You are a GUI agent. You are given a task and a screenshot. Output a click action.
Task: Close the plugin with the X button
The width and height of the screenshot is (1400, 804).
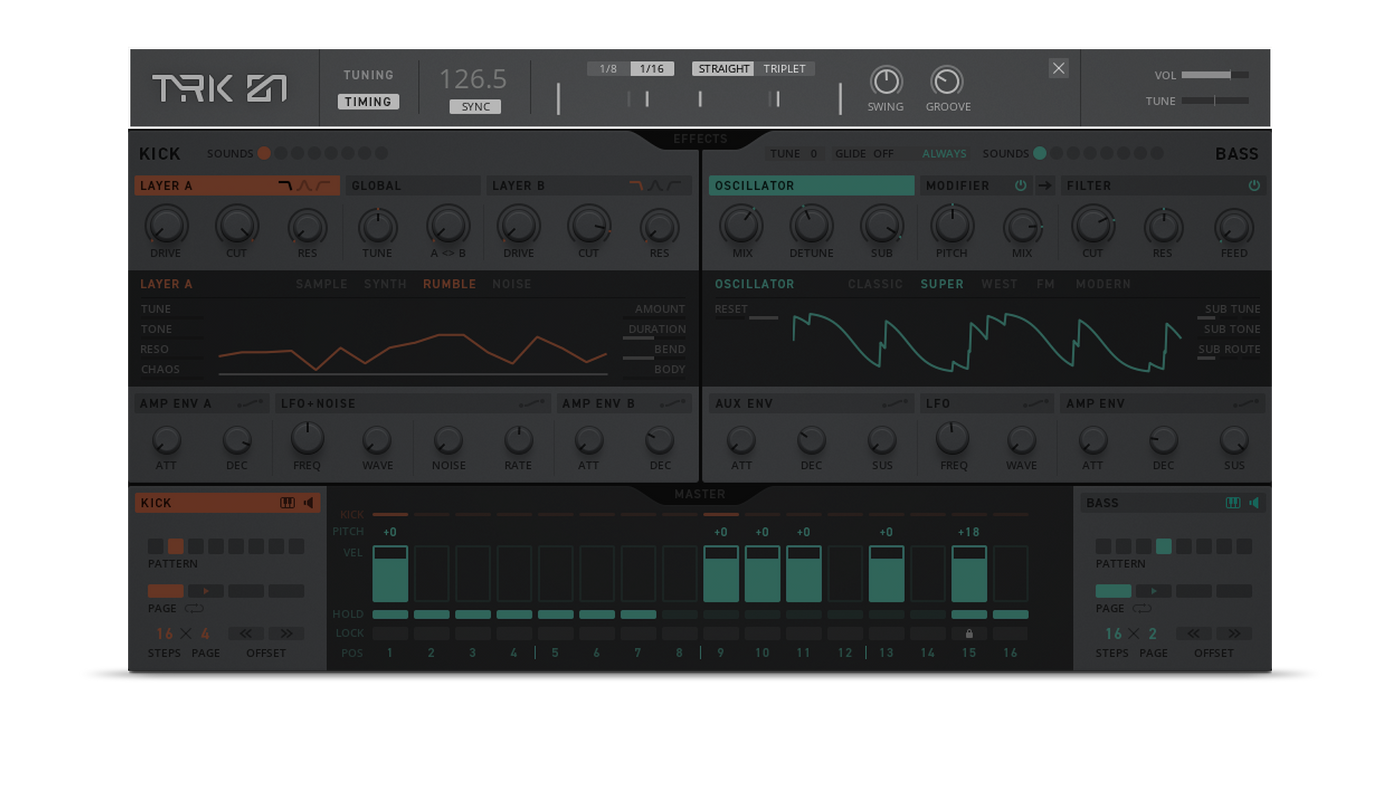[x=1059, y=68]
